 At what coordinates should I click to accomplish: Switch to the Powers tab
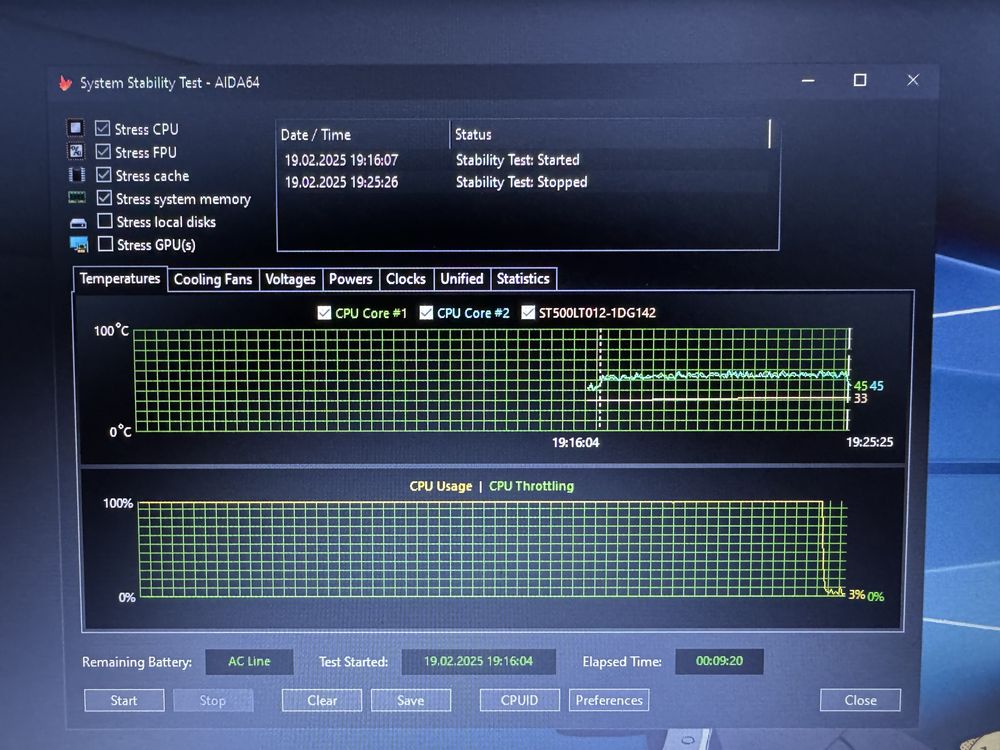tap(351, 279)
